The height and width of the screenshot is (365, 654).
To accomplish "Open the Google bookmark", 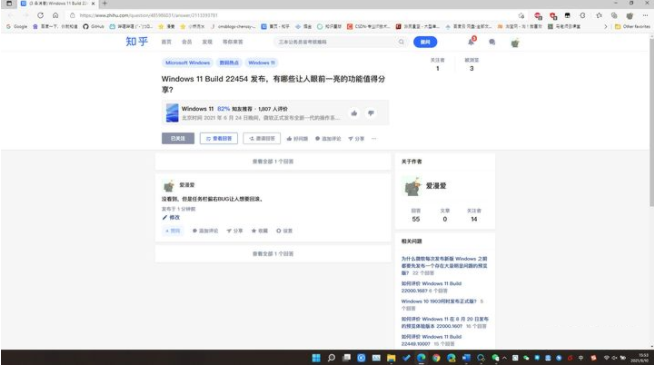I will tap(17, 26).
